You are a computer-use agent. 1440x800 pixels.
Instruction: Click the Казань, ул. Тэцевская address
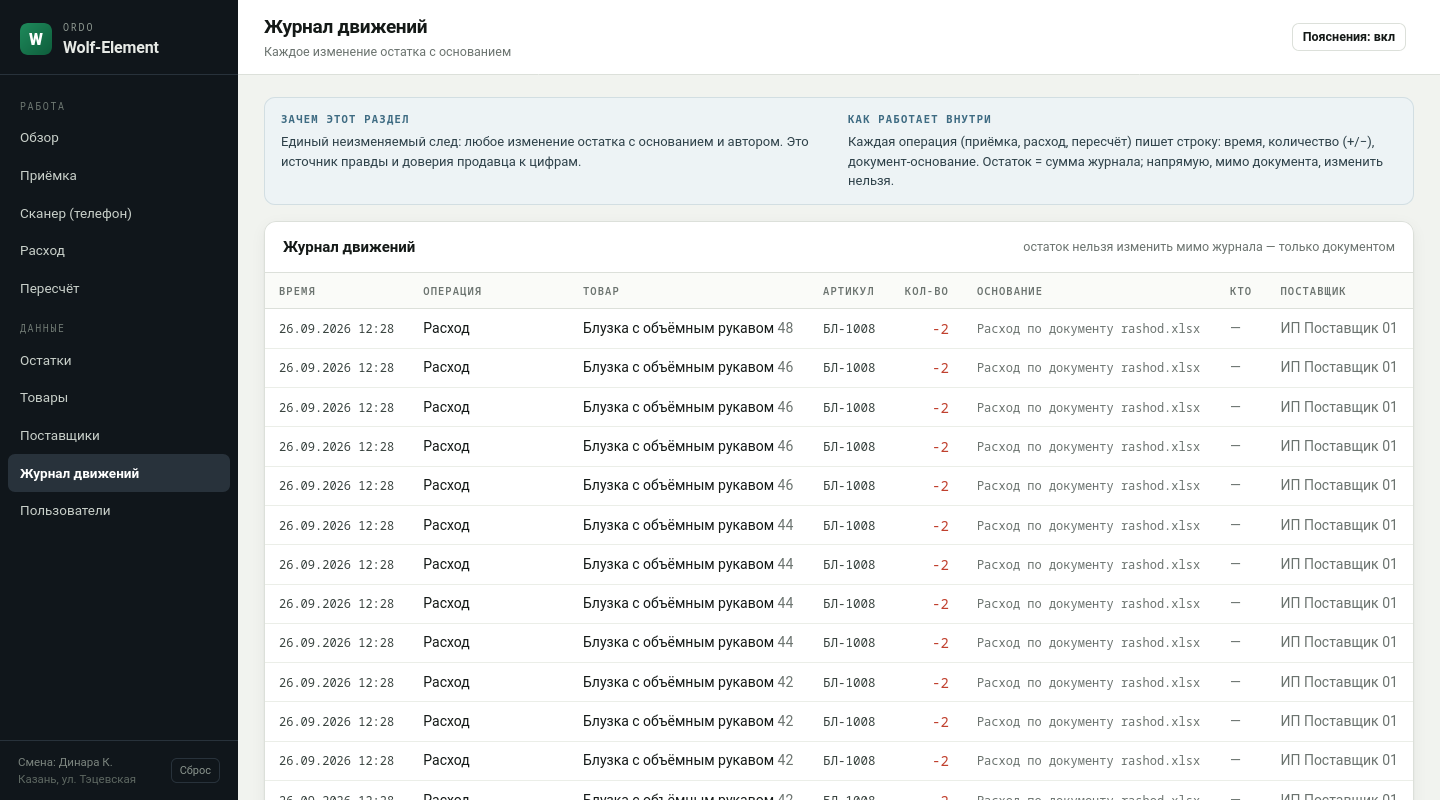pos(77,779)
